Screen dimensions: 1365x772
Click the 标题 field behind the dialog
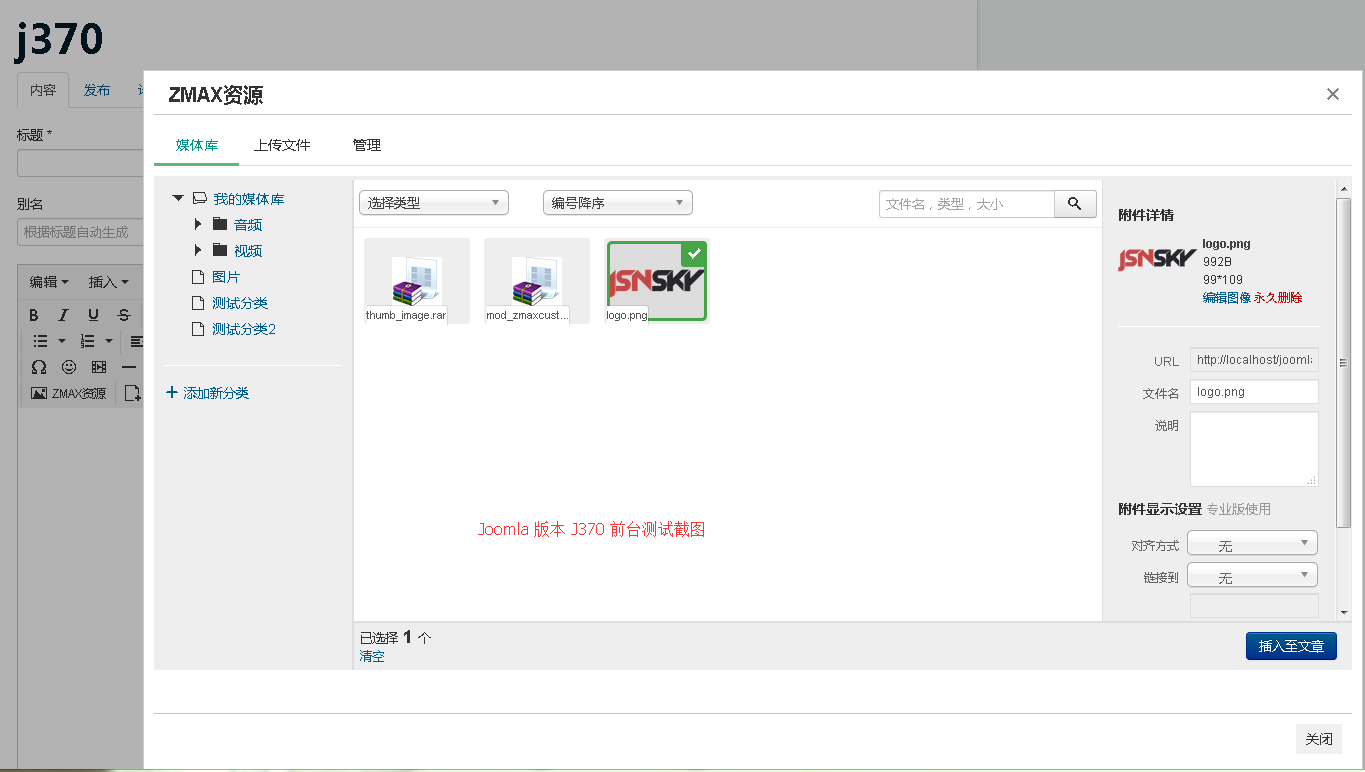click(81, 163)
